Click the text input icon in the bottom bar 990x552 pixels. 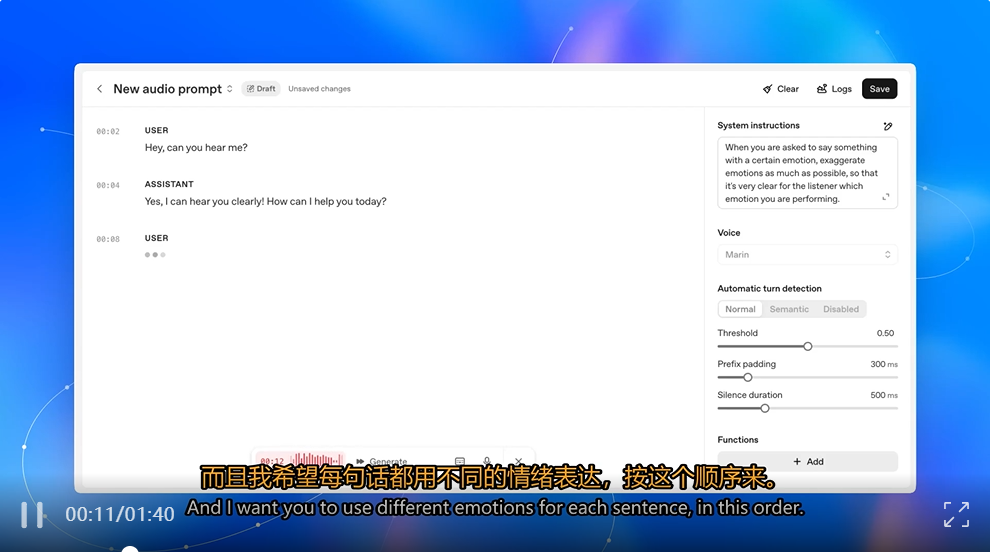460,461
